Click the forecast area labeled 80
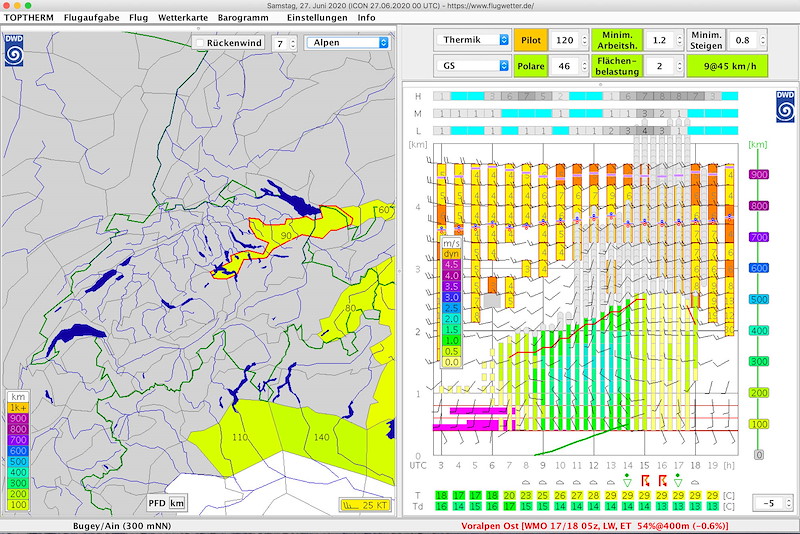Image resolution: width=800 pixels, height=534 pixels. pos(350,308)
